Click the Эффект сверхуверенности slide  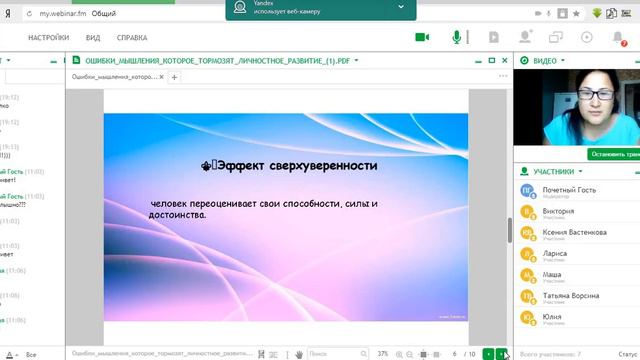point(286,217)
